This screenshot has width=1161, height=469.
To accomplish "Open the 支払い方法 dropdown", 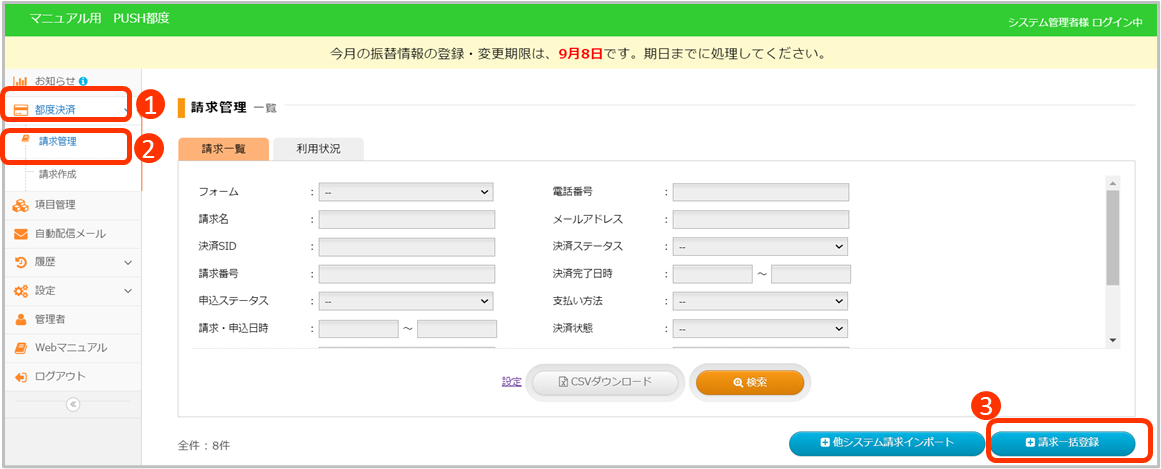I will coord(760,300).
